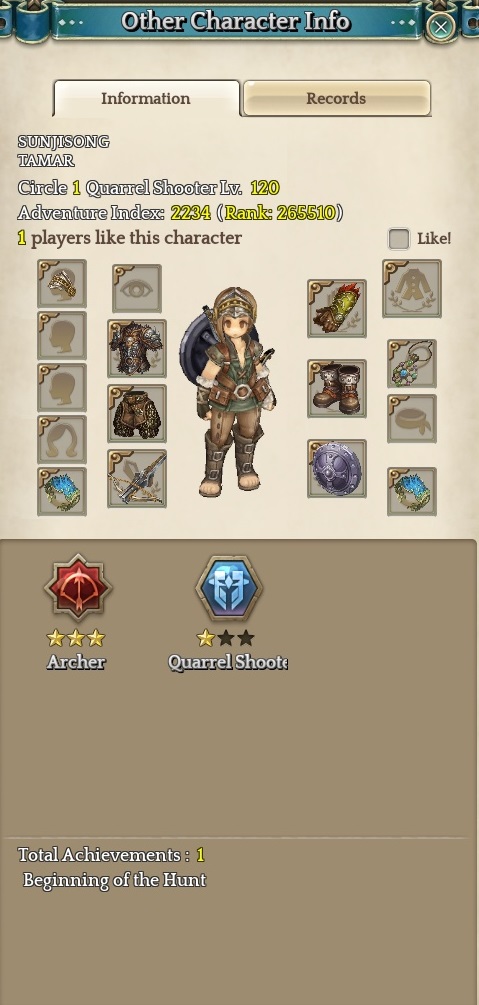Select the empty belt slot
The height and width of the screenshot is (1005, 479).
[x=412, y=419]
